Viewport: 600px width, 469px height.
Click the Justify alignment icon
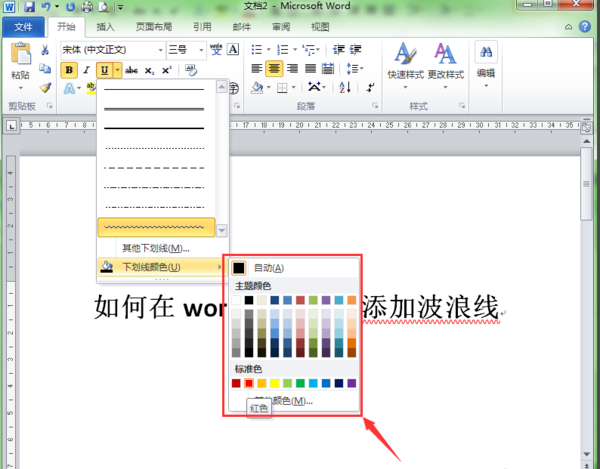click(310, 68)
